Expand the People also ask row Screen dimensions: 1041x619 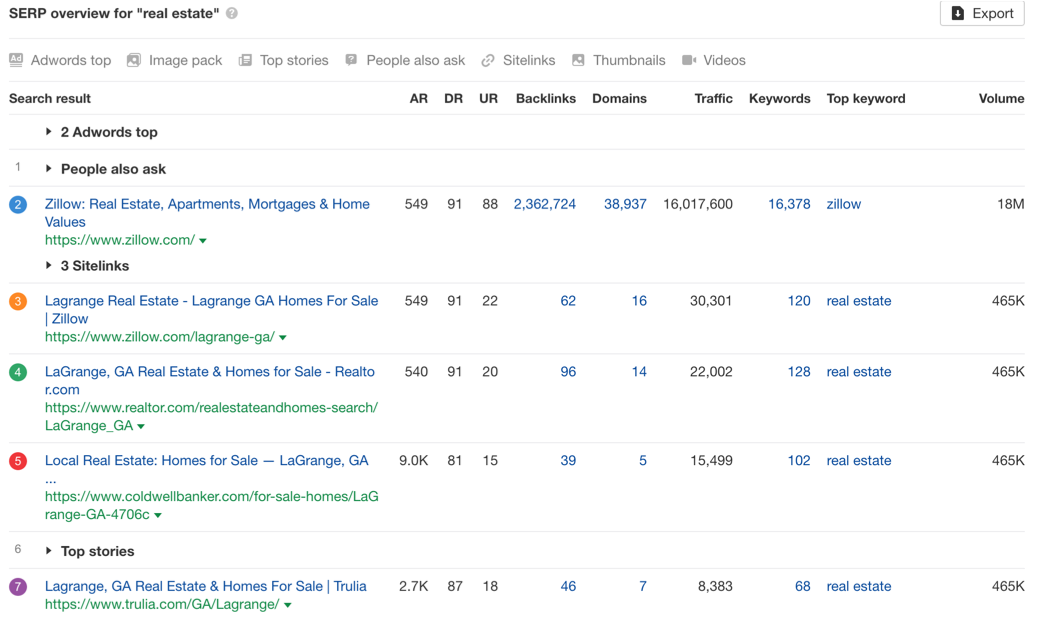tap(48, 169)
